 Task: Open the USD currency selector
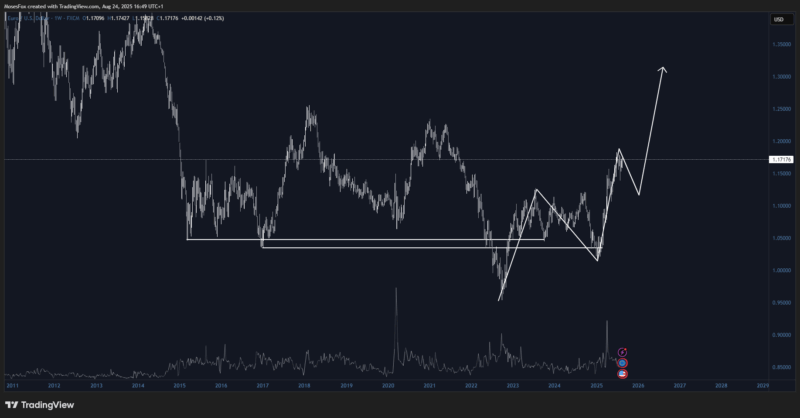click(x=776, y=19)
